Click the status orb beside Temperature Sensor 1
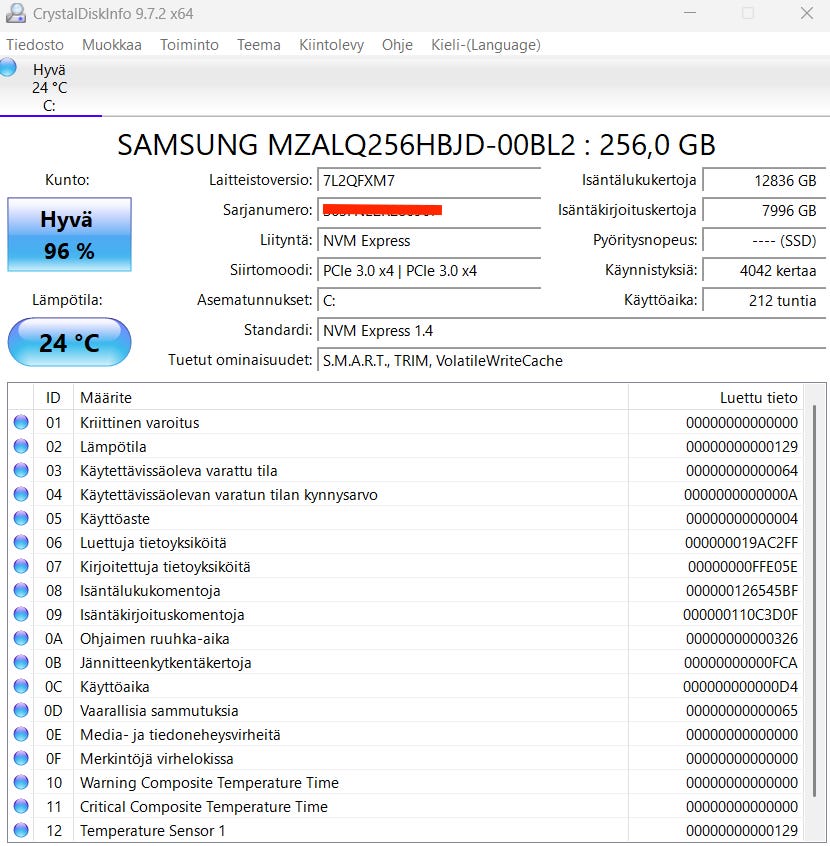 [x=21, y=831]
